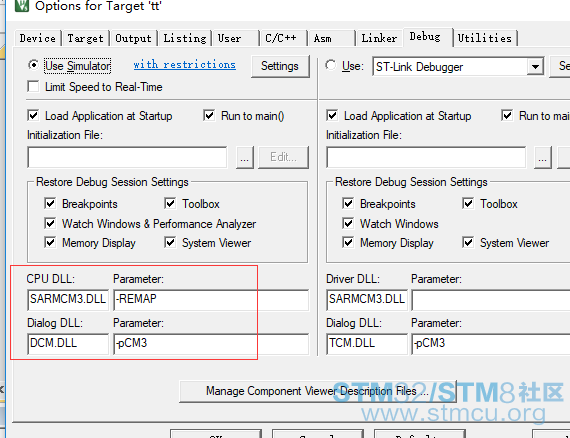This screenshot has height=438, width=570.
Task: Toggle simulator Run to main() checkbox
Action: 209,116
